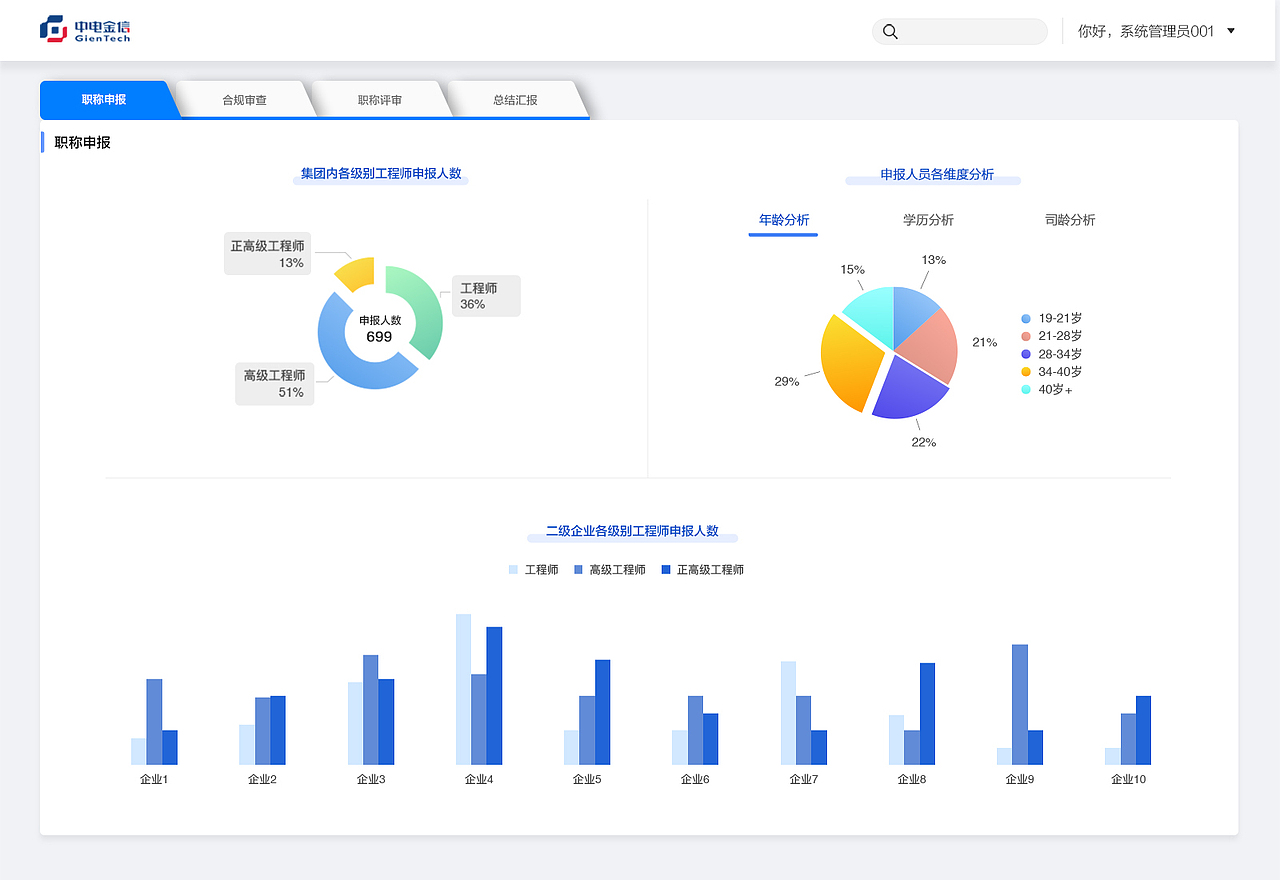The height and width of the screenshot is (880, 1280).
Task: Open the 总结汇报 tab
Action: (x=513, y=98)
